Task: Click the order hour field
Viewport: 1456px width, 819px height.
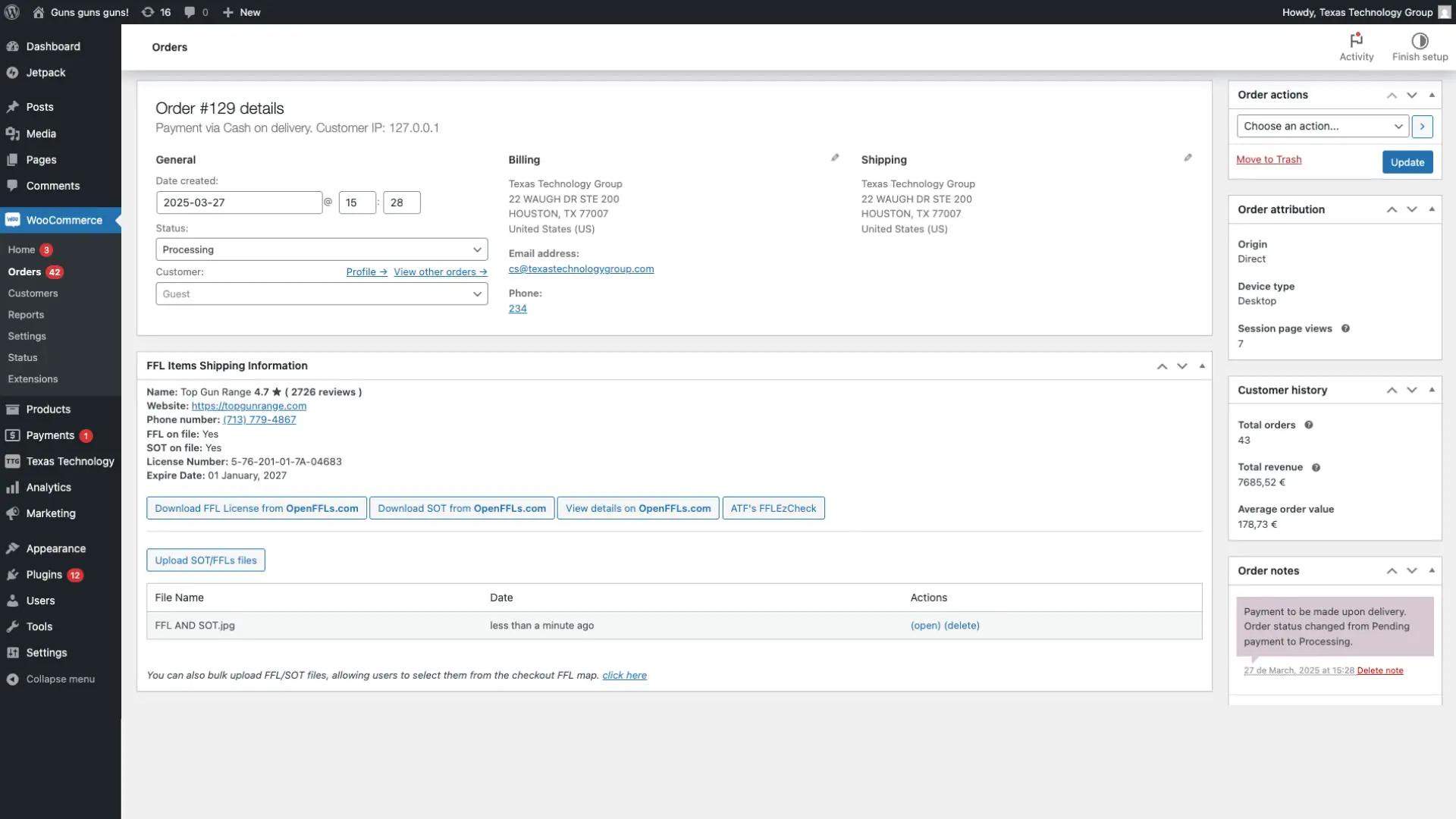Action: 357,202
